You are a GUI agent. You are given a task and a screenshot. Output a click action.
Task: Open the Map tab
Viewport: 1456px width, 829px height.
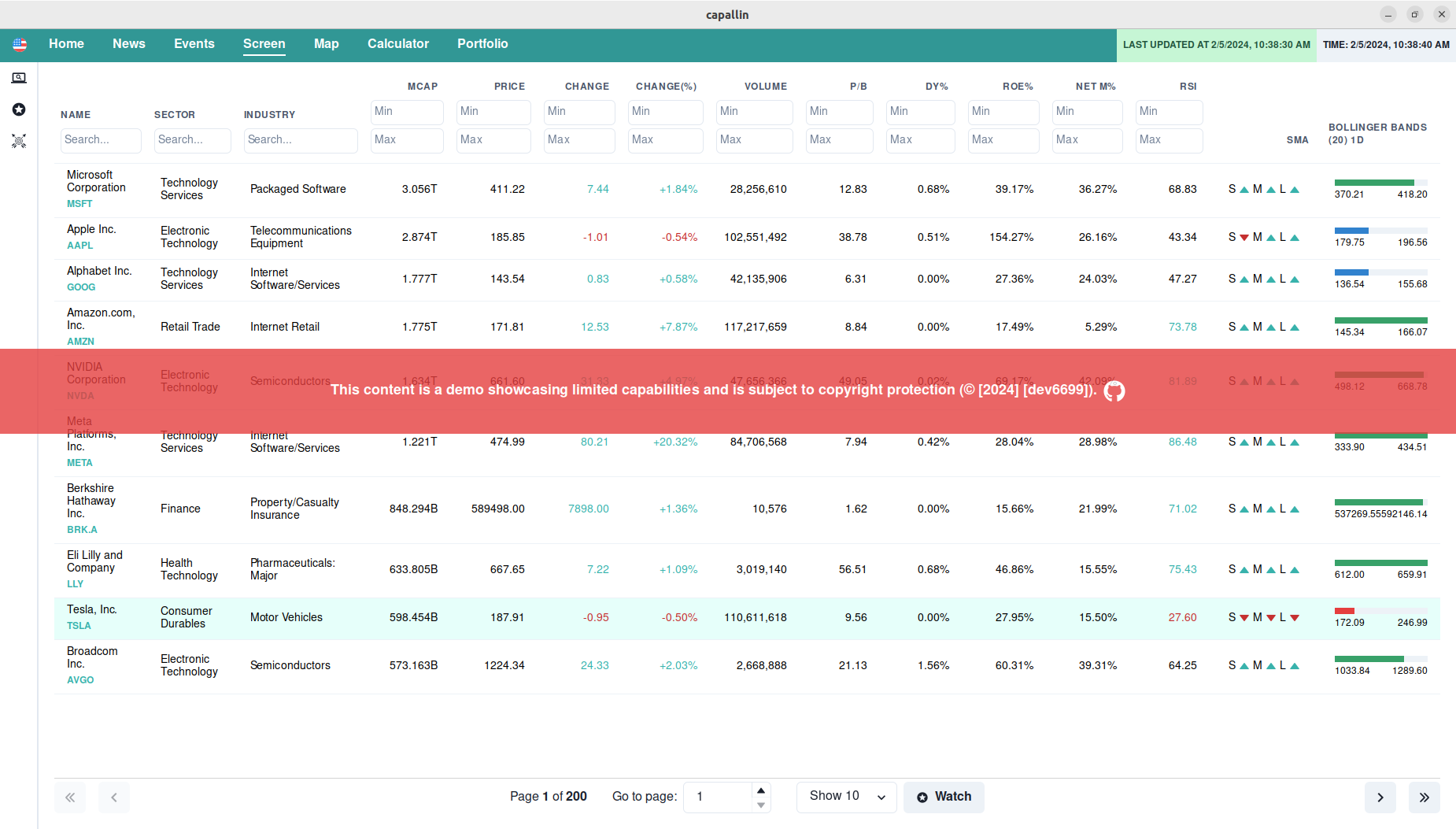click(x=327, y=44)
